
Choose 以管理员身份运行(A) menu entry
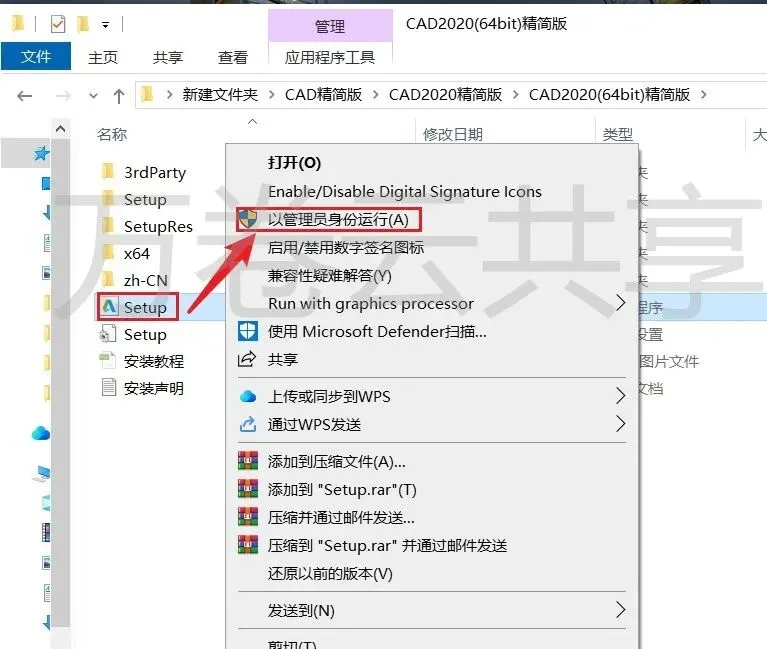coord(338,219)
